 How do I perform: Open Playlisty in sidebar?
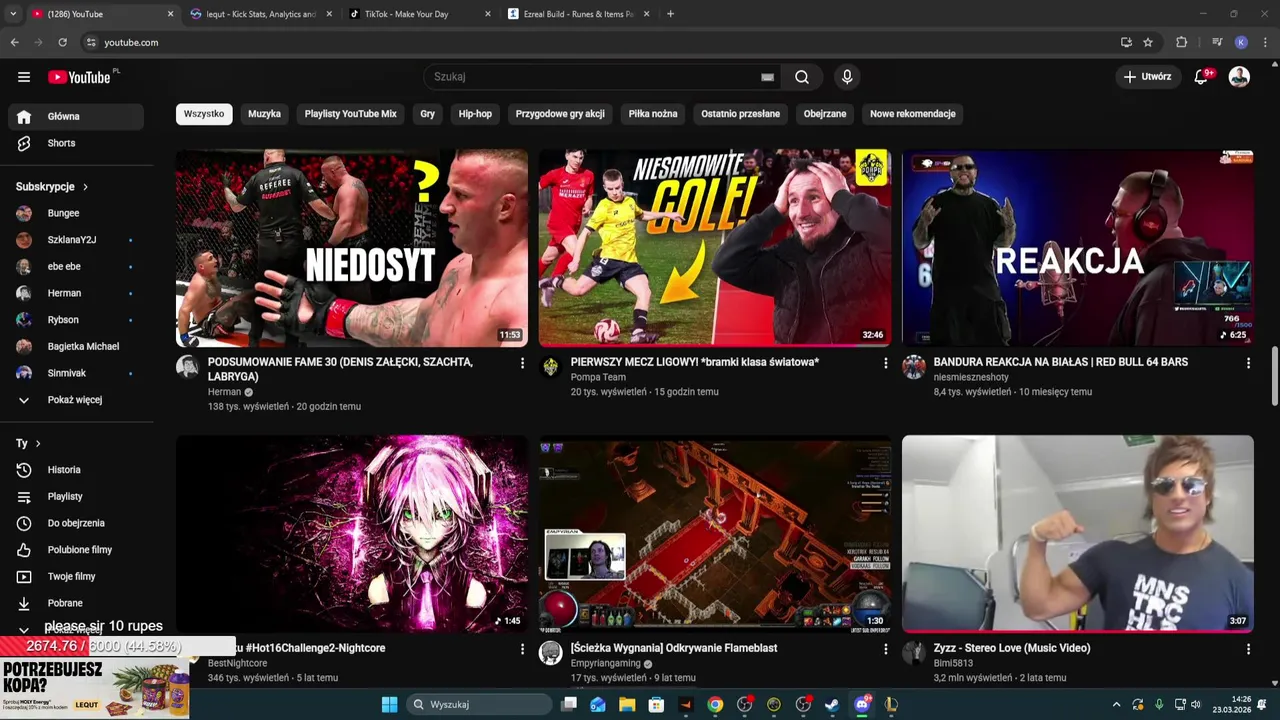point(76,496)
